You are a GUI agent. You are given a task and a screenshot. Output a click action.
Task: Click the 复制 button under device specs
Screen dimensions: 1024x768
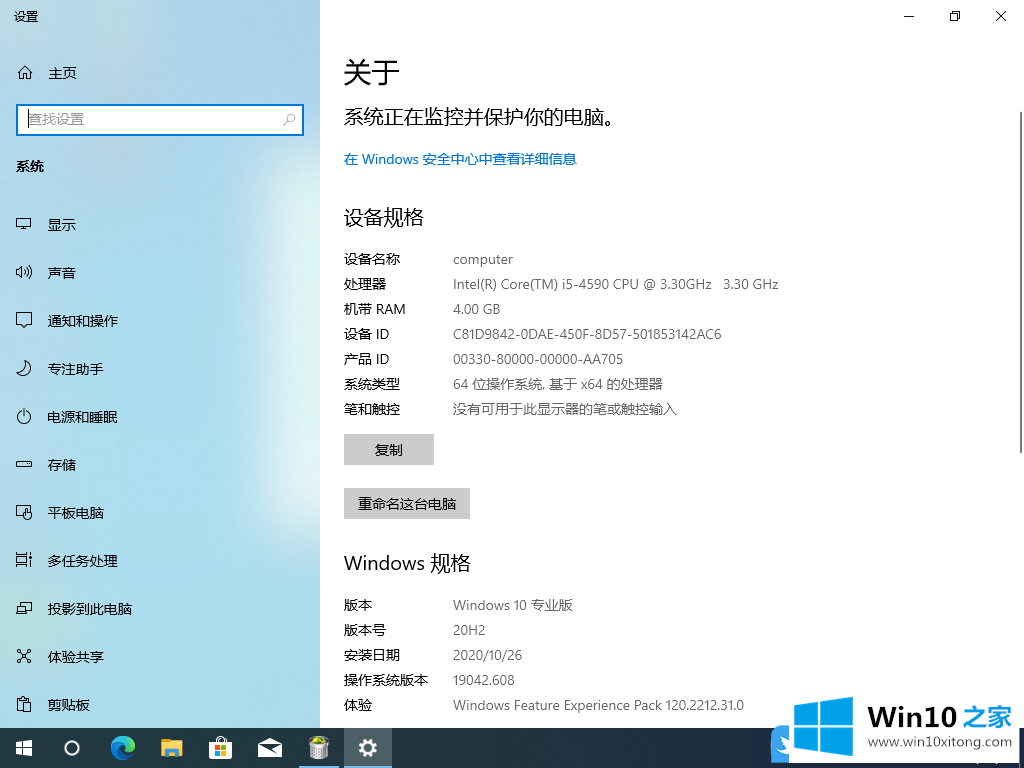click(389, 449)
